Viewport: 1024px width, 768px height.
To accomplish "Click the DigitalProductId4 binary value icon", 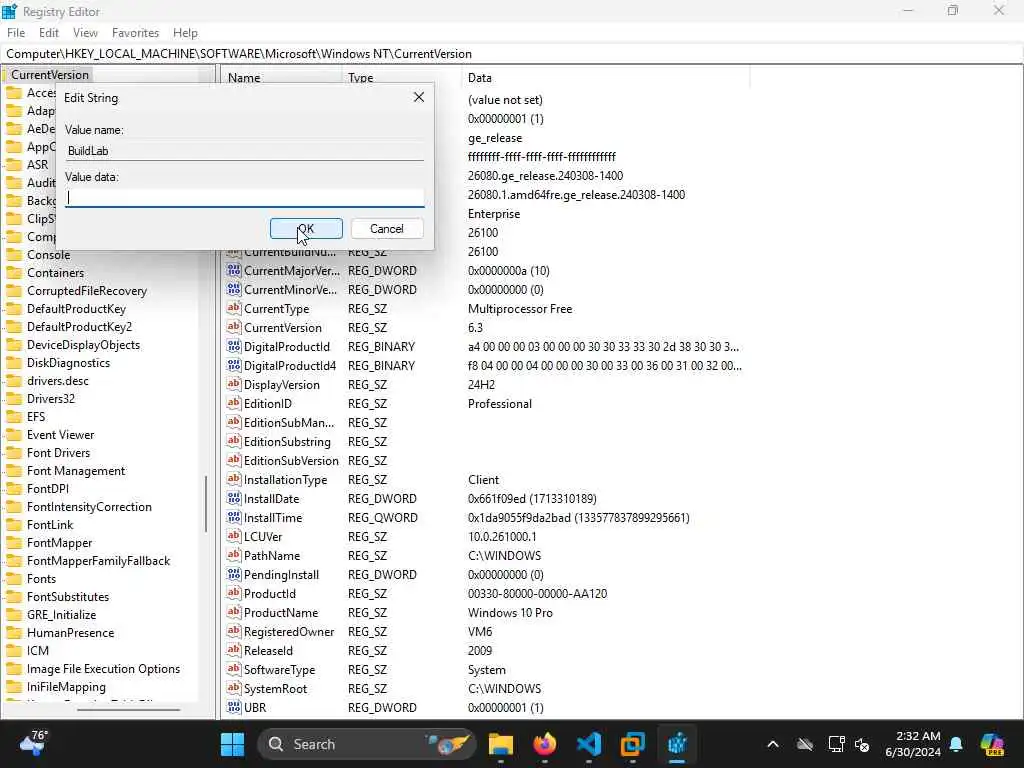I will (x=234, y=365).
